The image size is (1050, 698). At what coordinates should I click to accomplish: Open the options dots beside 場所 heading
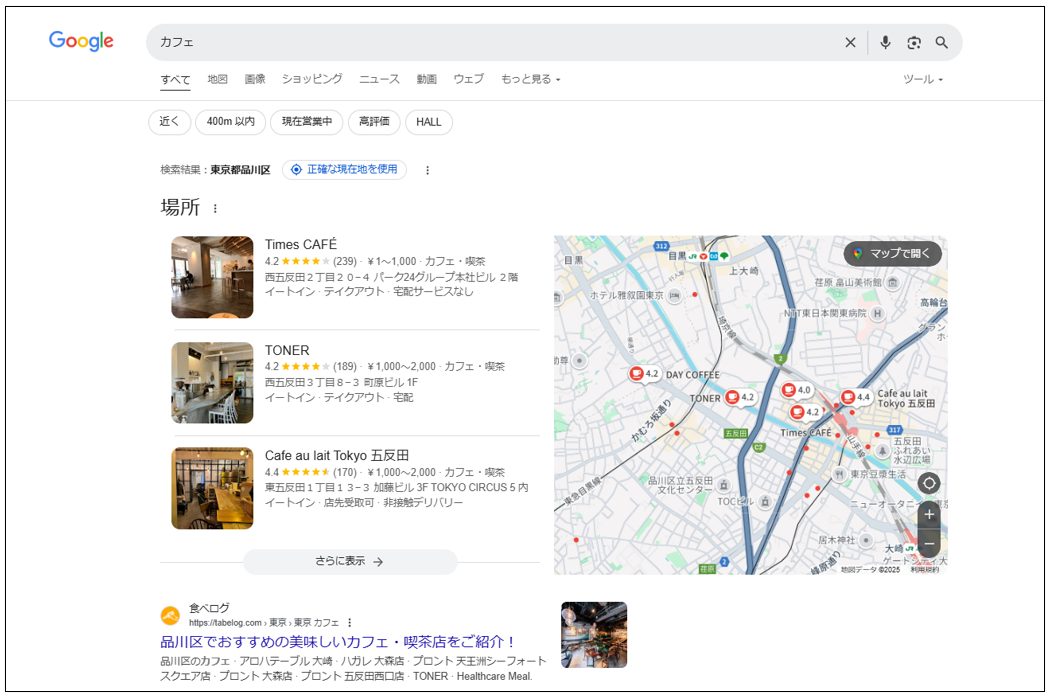pyautogui.click(x=215, y=208)
